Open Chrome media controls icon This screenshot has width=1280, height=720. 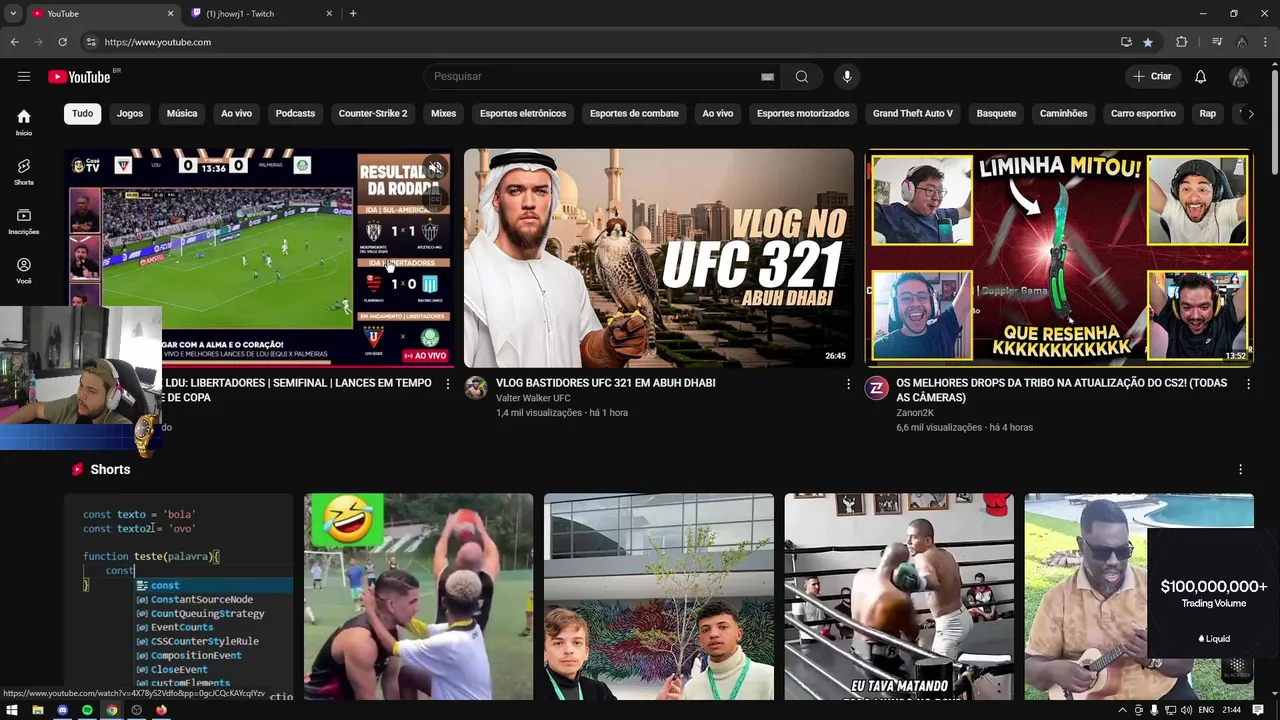[x=1217, y=42]
